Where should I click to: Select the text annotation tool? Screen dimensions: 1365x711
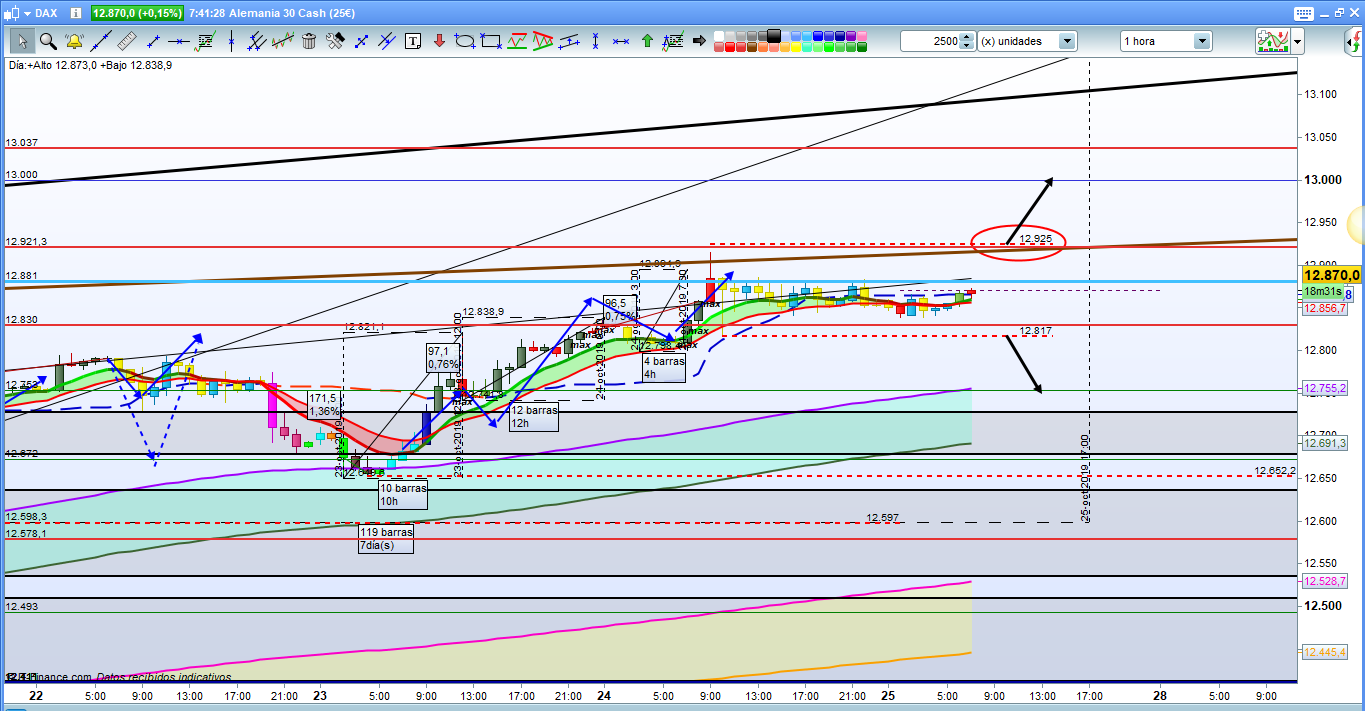coord(413,41)
